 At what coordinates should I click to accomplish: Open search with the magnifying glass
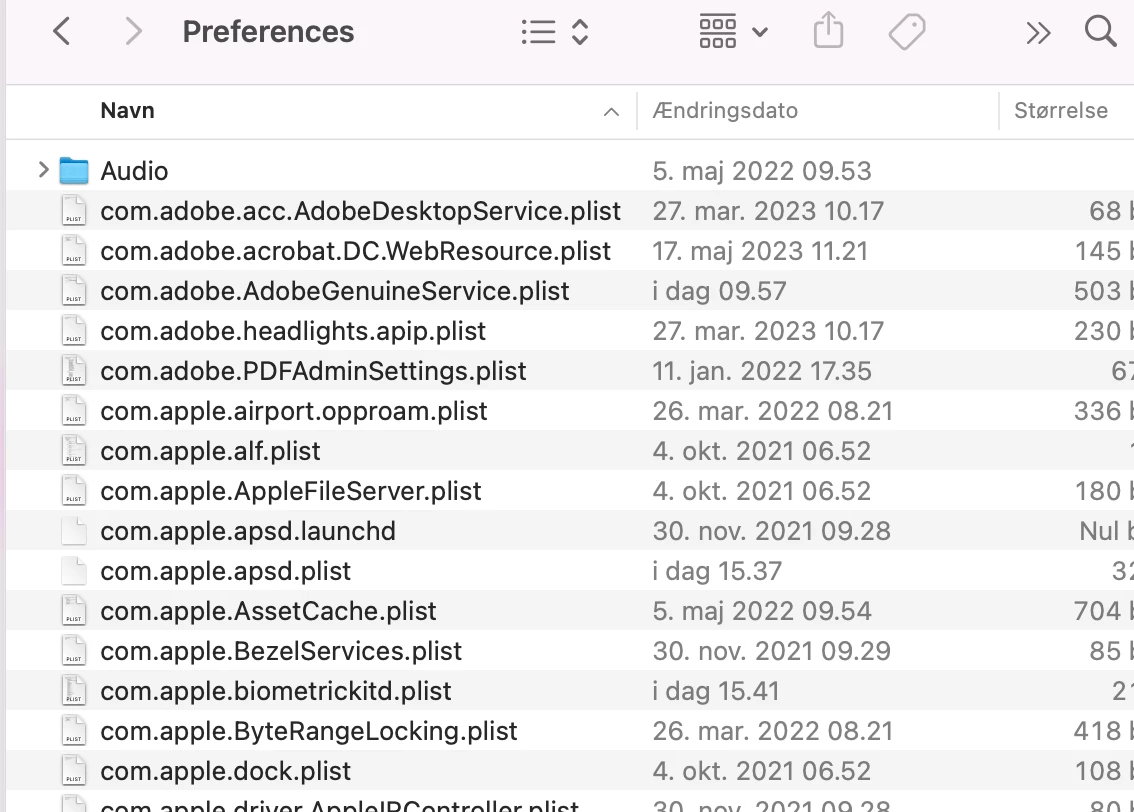coord(1100,31)
